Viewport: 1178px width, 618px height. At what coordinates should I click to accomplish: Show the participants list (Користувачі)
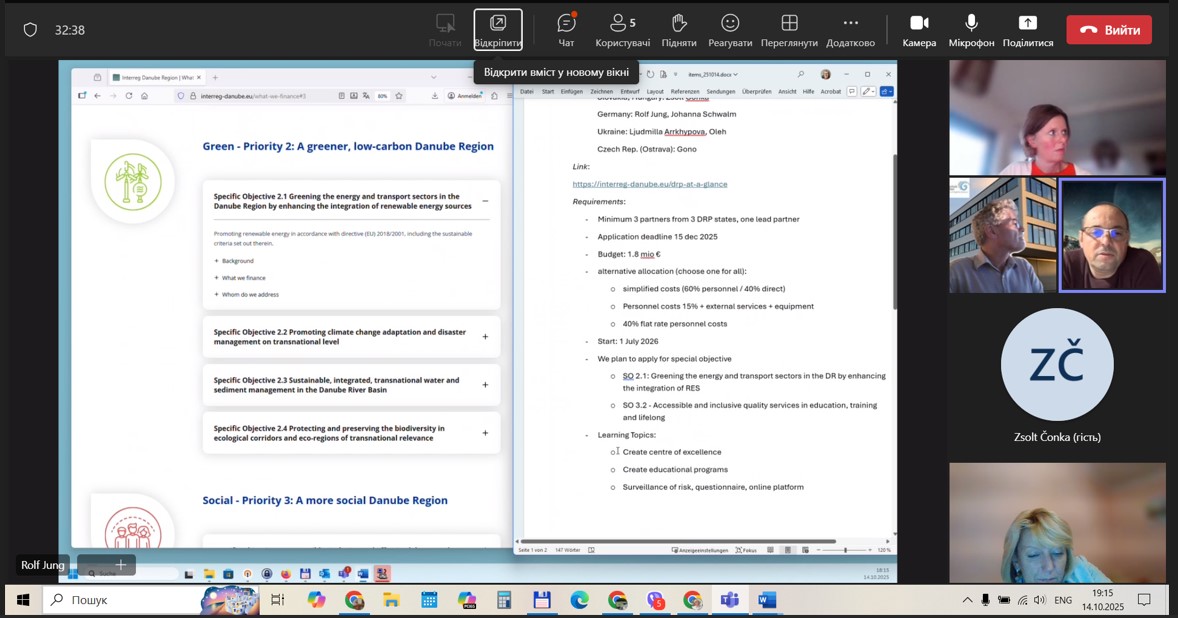(622, 30)
